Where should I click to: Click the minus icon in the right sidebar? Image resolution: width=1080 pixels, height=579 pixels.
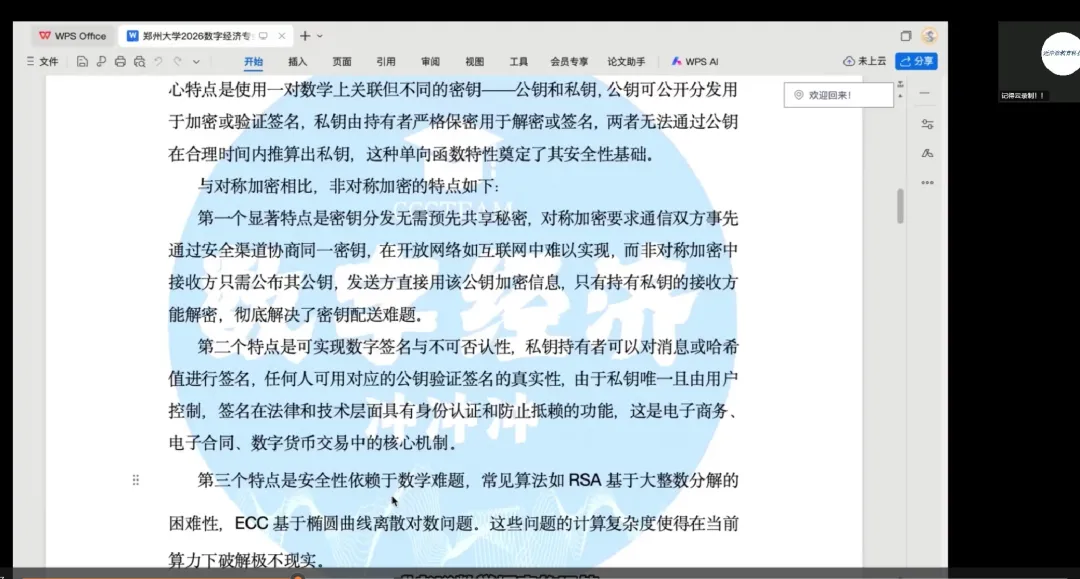pyautogui.click(x=925, y=93)
